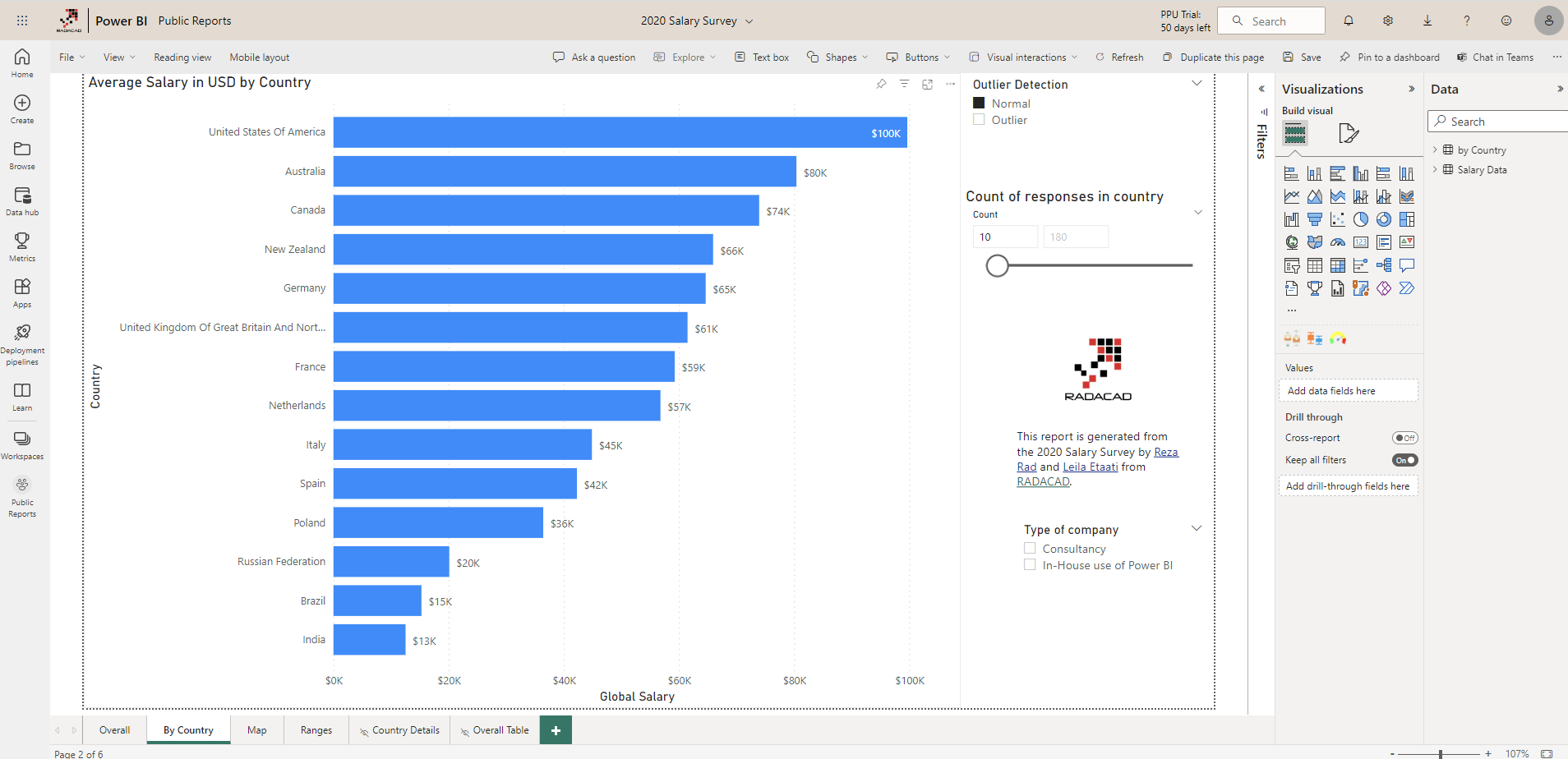Tick the Consultancy checkbox
The image size is (1568, 759).
coord(1030,549)
